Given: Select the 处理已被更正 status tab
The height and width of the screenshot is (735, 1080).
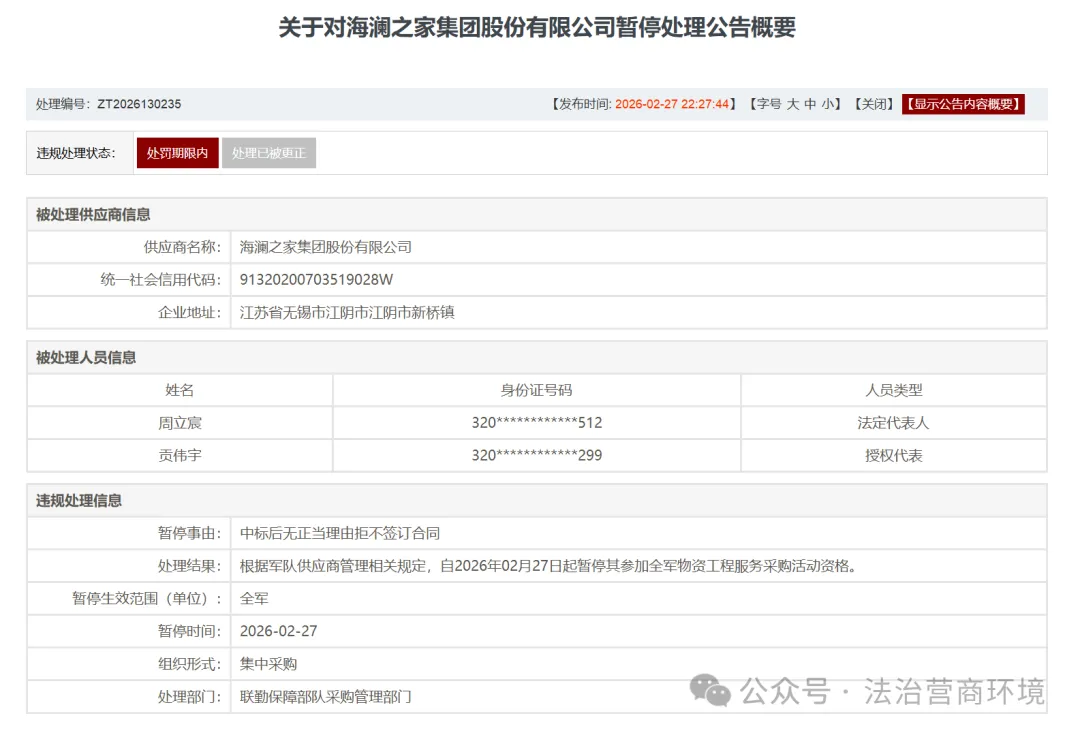Looking at the screenshot, I should click(x=269, y=153).
